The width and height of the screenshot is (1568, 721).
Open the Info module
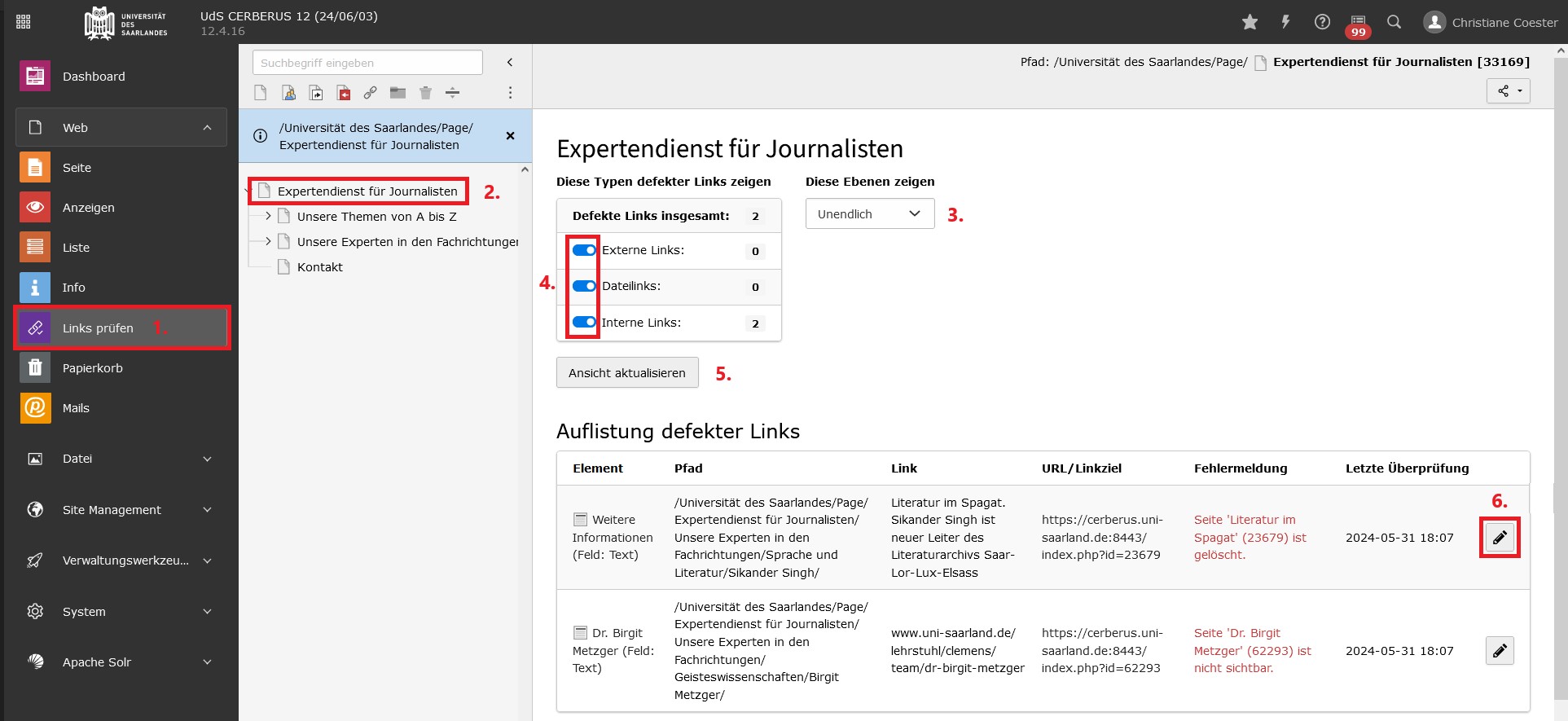coord(121,288)
